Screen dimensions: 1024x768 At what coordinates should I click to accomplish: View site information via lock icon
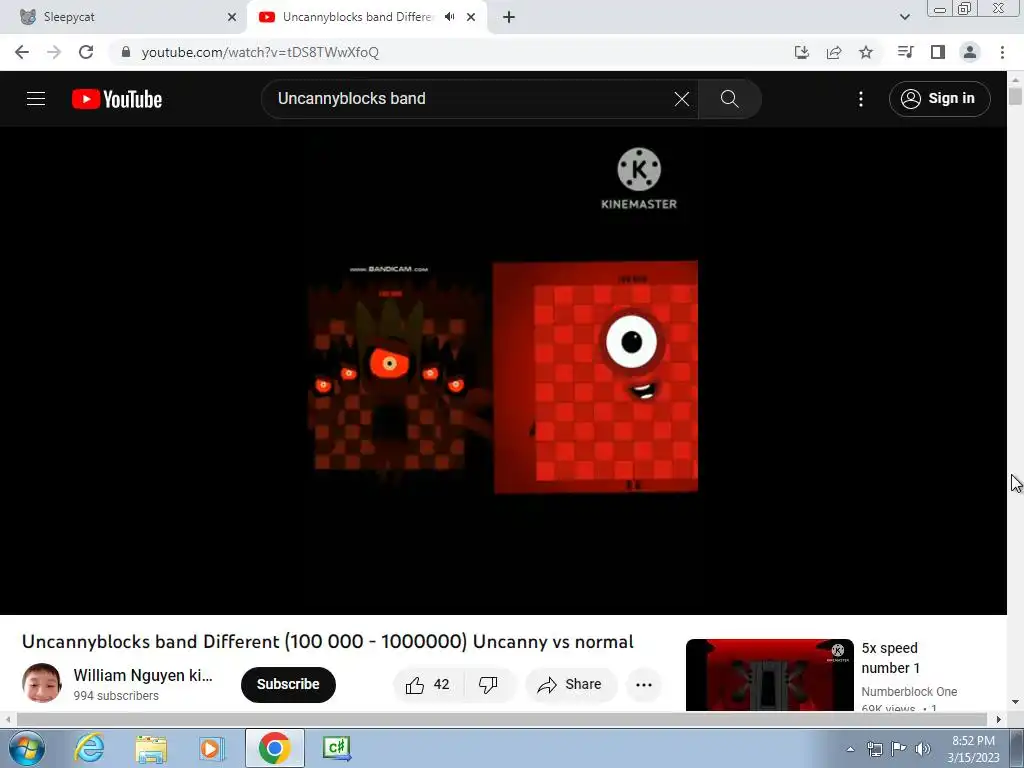(126, 52)
